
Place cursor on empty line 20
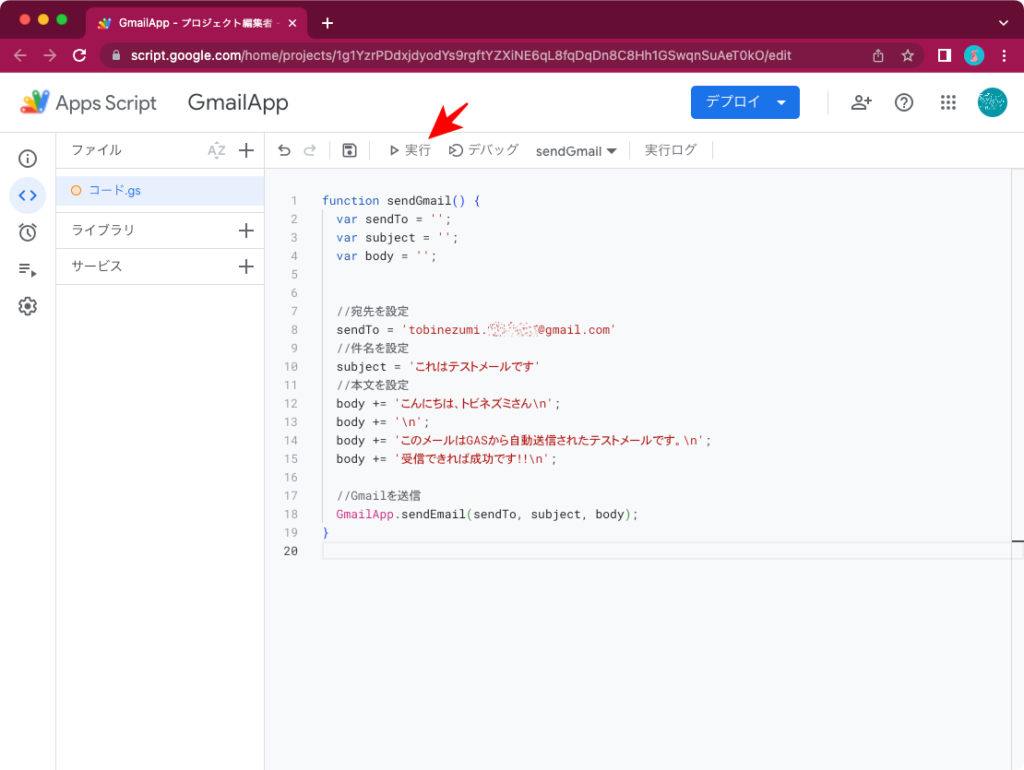click(x=666, y=551)
